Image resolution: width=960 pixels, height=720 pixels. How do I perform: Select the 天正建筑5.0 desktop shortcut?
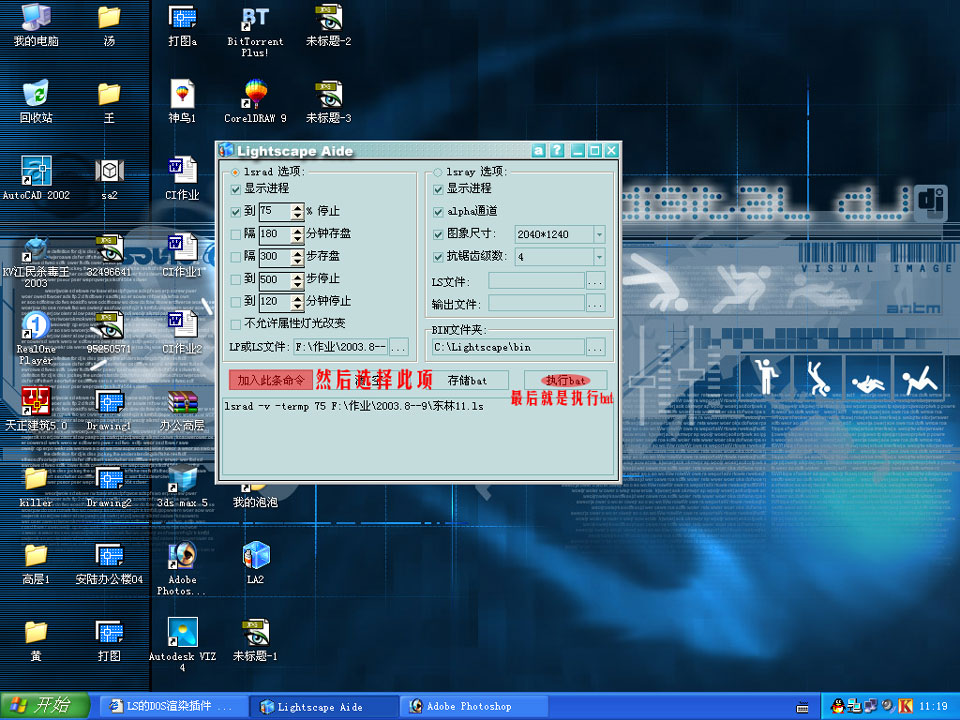36,409
